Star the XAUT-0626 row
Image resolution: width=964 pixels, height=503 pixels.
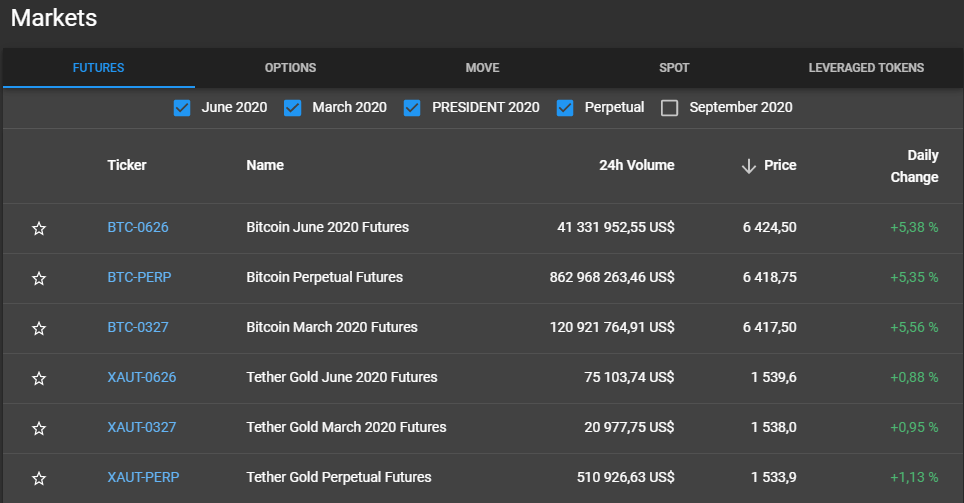click(39, 378)
